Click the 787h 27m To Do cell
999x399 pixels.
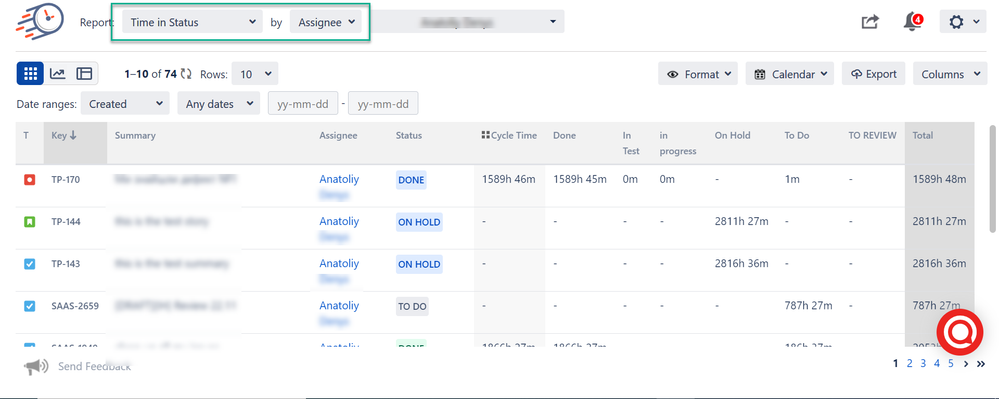(x=809, y=305)
